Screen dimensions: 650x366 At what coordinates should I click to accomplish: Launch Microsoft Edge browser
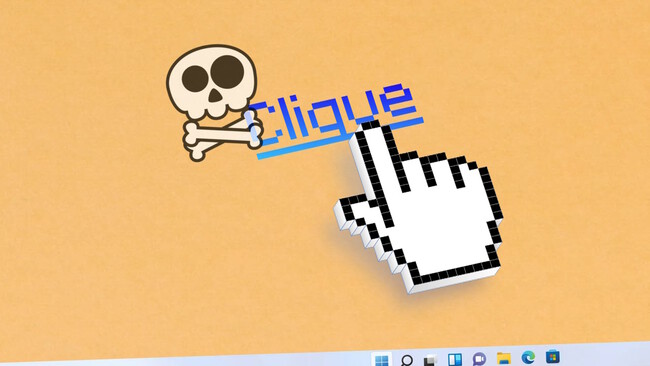pyautogui.click(x=528, y=357)
